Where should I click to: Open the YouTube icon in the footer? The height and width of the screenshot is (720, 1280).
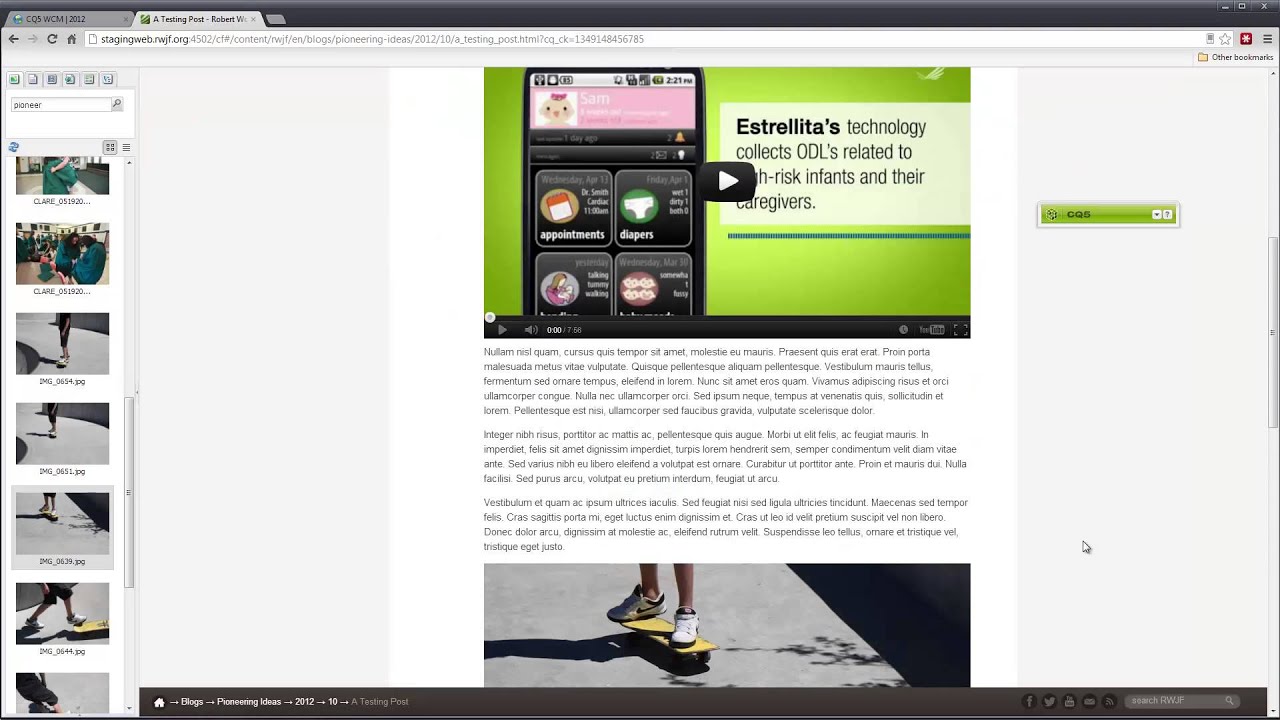[x=1069, y=701]
